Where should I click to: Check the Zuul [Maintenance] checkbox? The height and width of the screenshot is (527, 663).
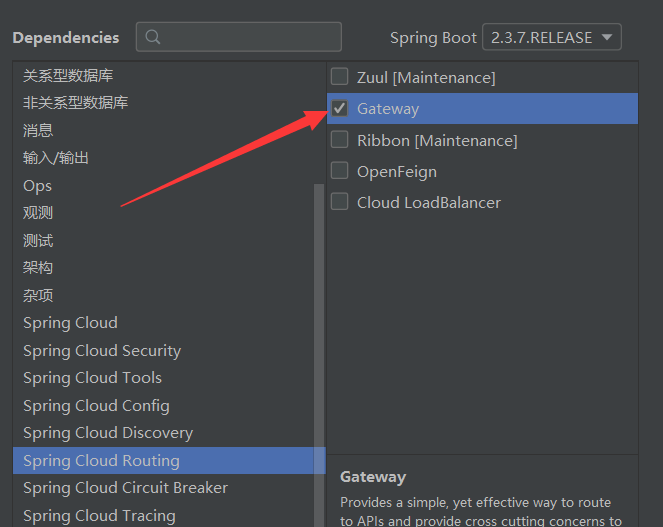click(x=340, y=77)
